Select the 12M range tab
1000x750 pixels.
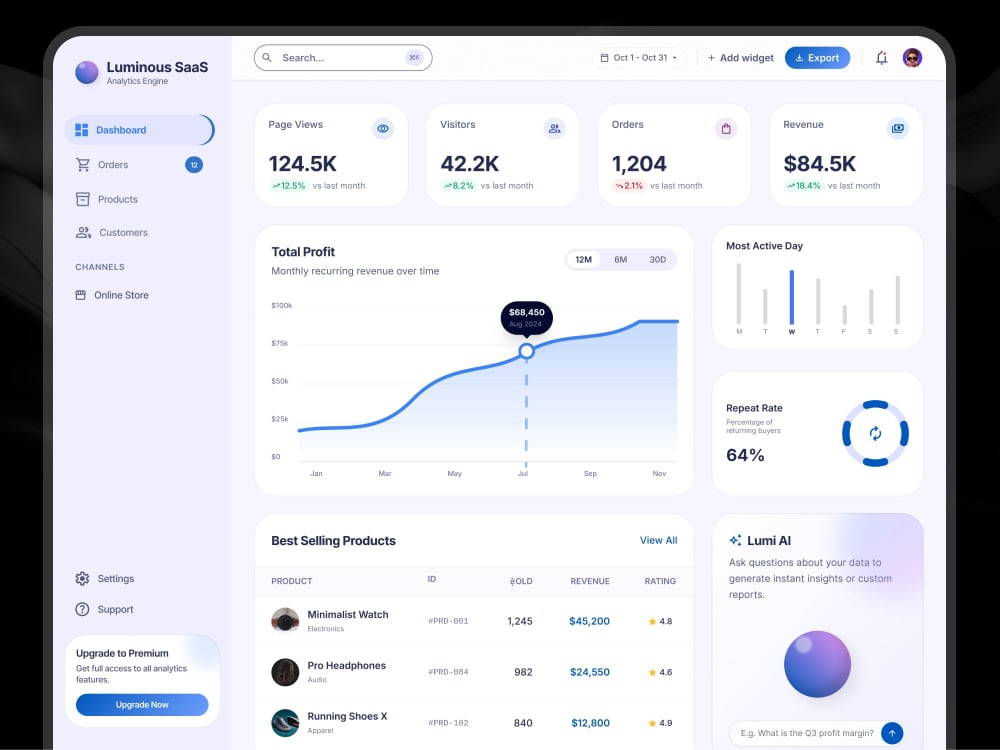[x=584, y=260]
